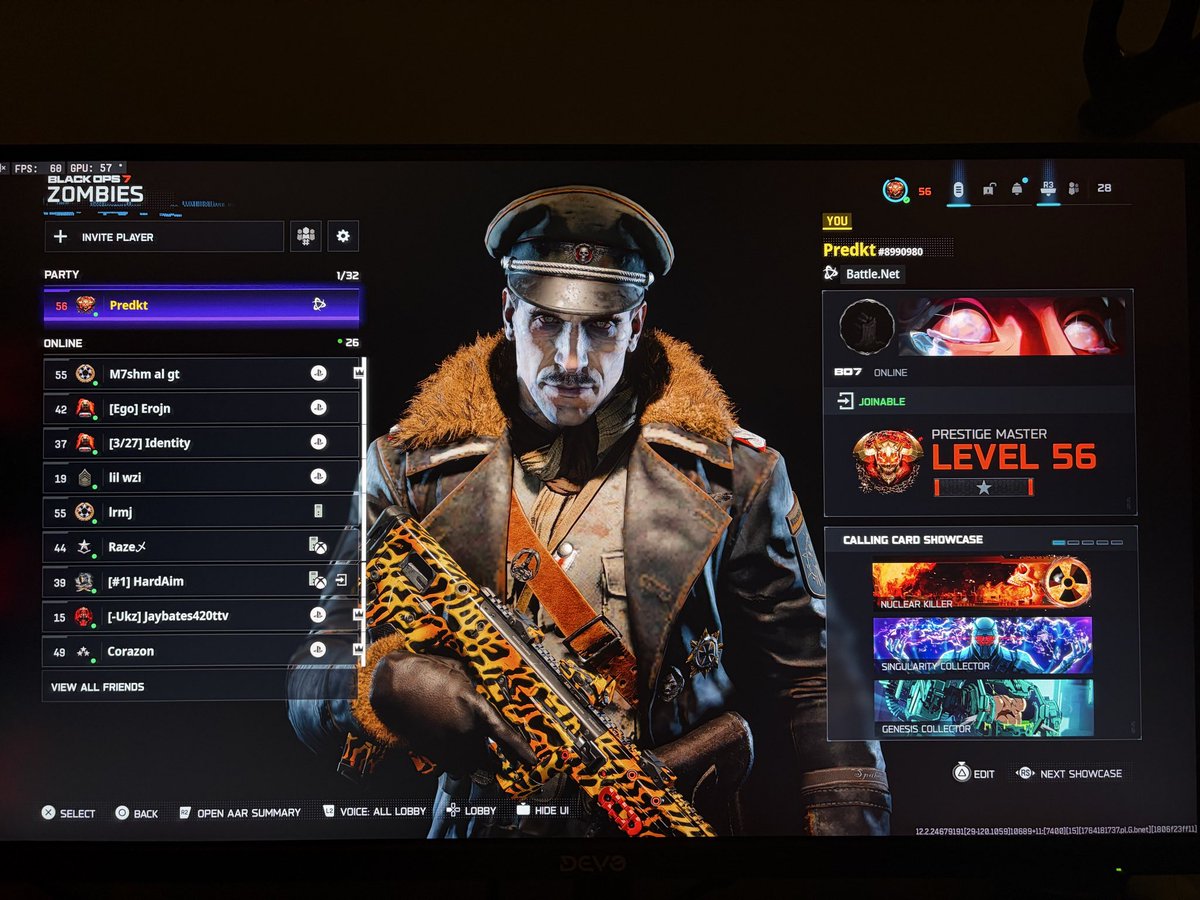The height and width of the screenshot is (900, 1200).
Task: Click the PlayStation icon on M7shm al gt's row
Action: [318, 373]
